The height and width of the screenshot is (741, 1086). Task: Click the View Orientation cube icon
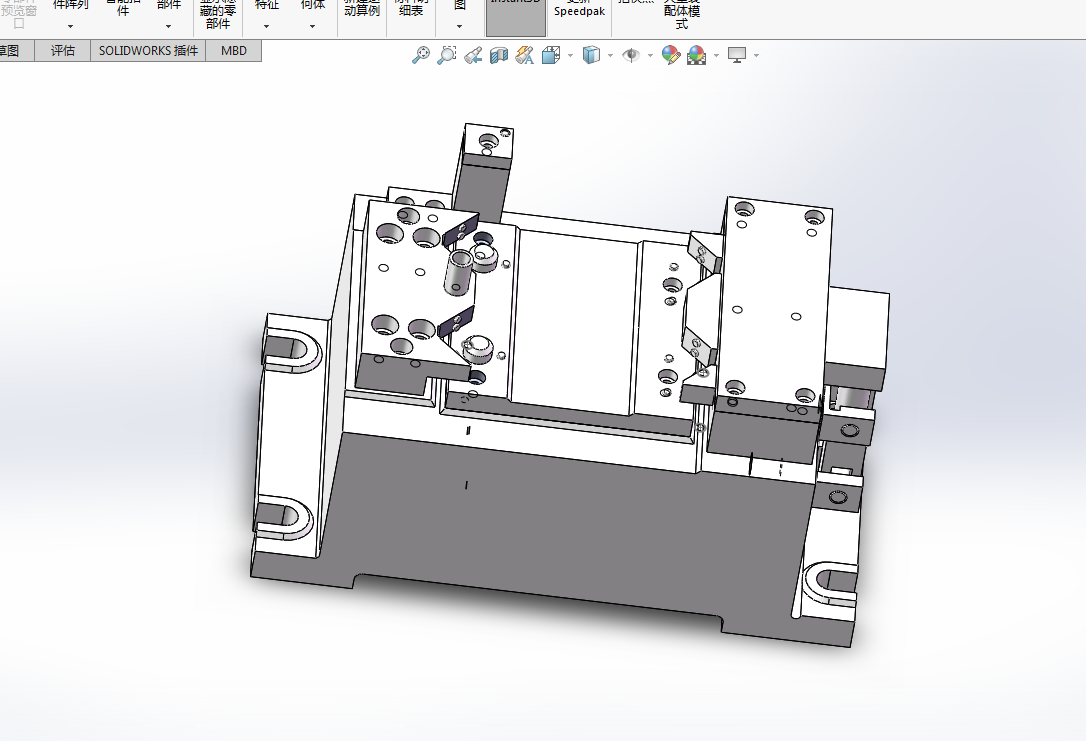coord(551,55)
